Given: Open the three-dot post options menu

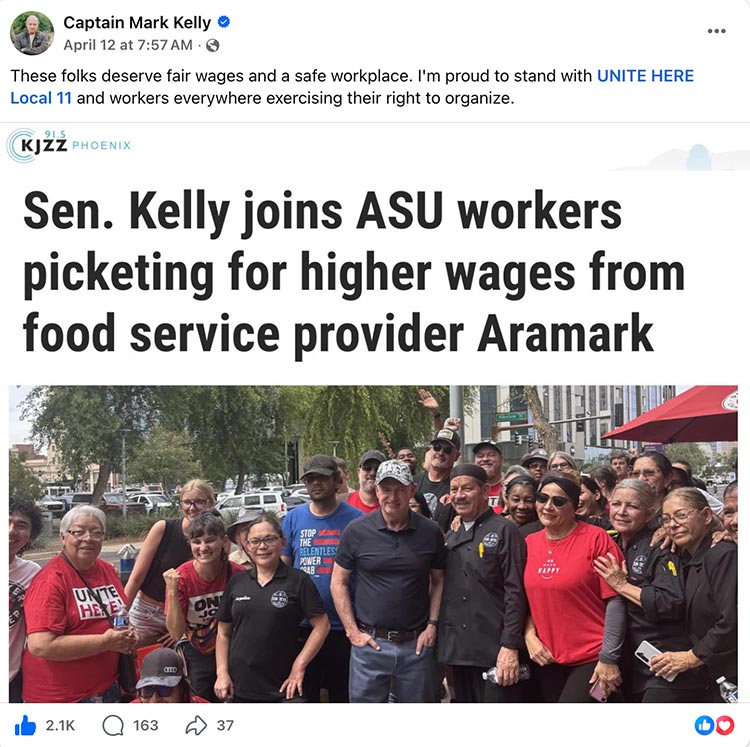Looking at the screenshot, I should [x=716, y=31].
